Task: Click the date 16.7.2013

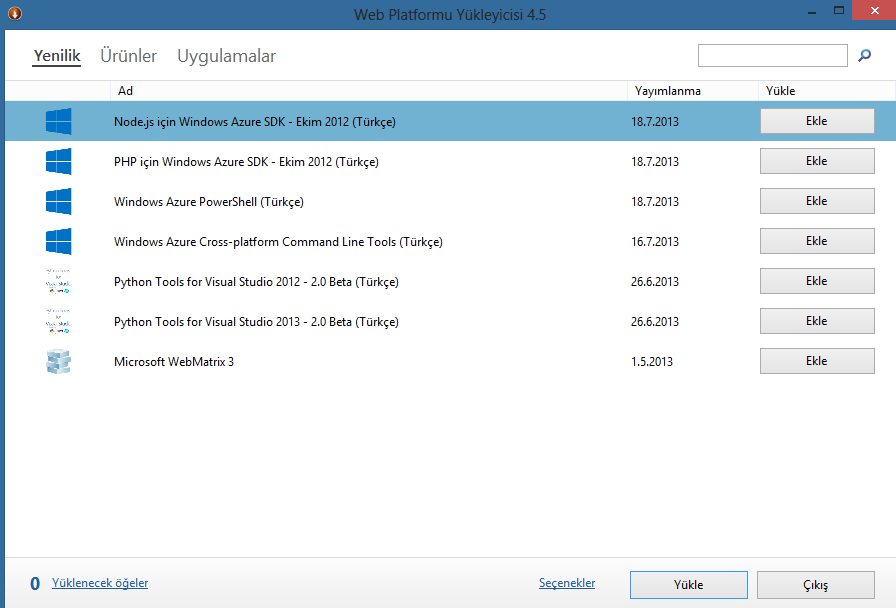Action: click(655, 242)
